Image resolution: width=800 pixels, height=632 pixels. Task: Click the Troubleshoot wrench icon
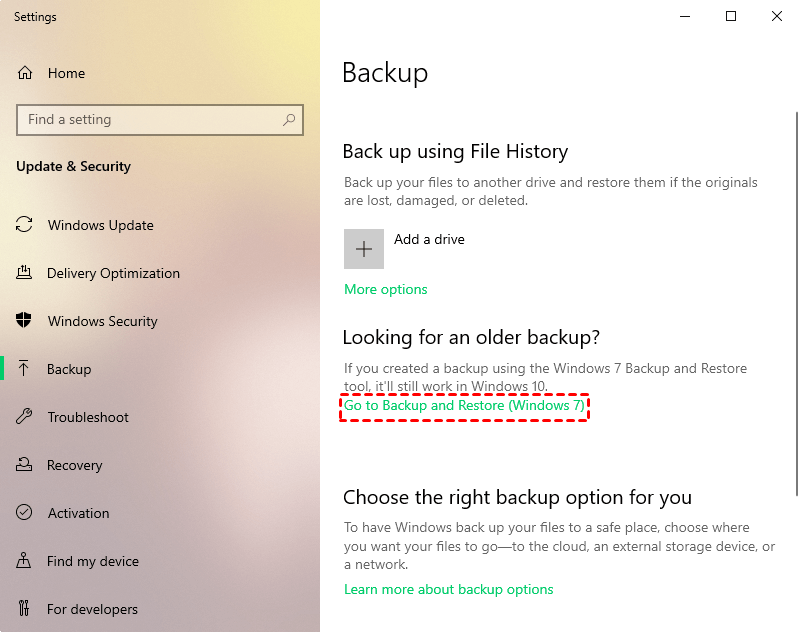(25, 417)
